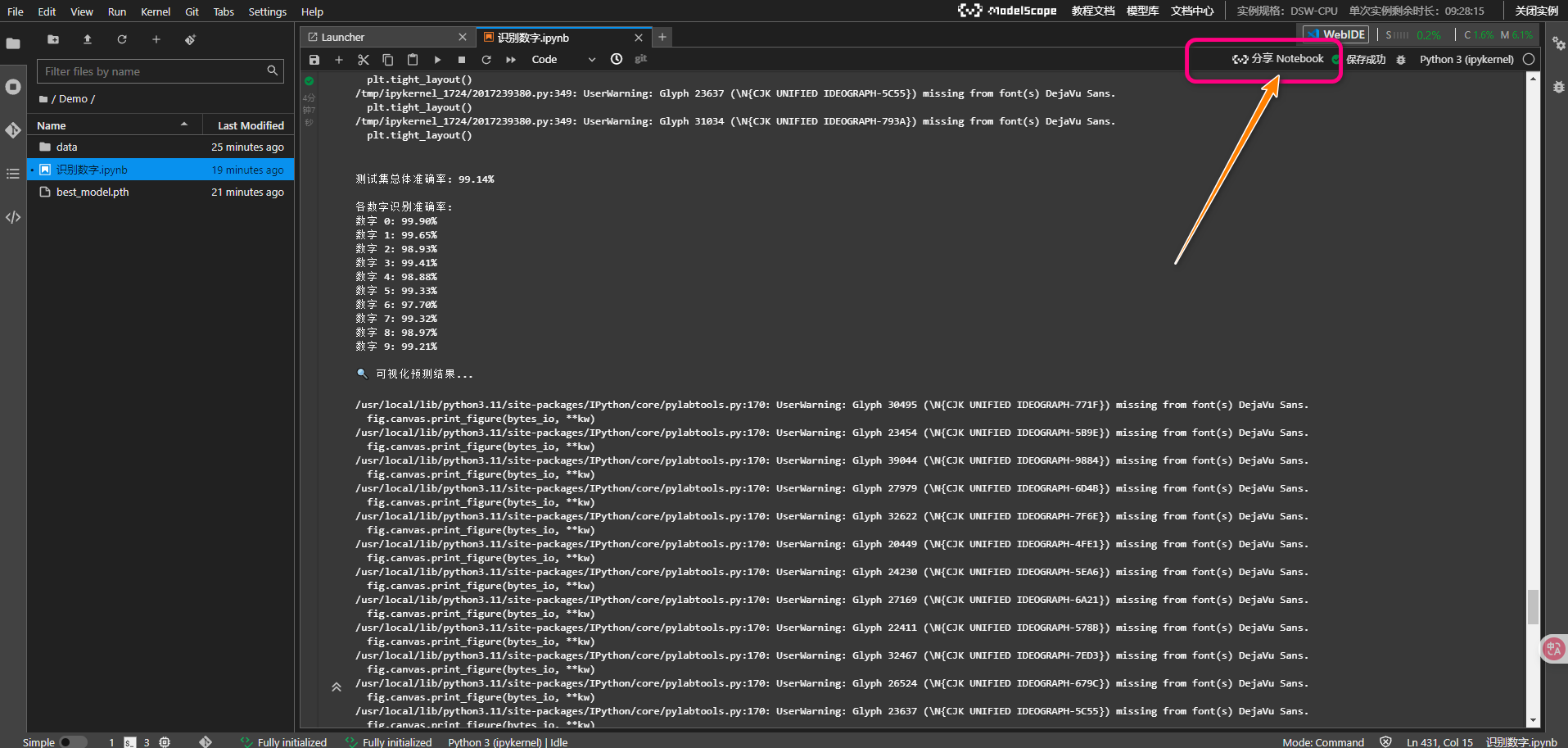This screenshot has height=748, width=1568.
Task: Restart the kernel
Action: click(486, 60)
